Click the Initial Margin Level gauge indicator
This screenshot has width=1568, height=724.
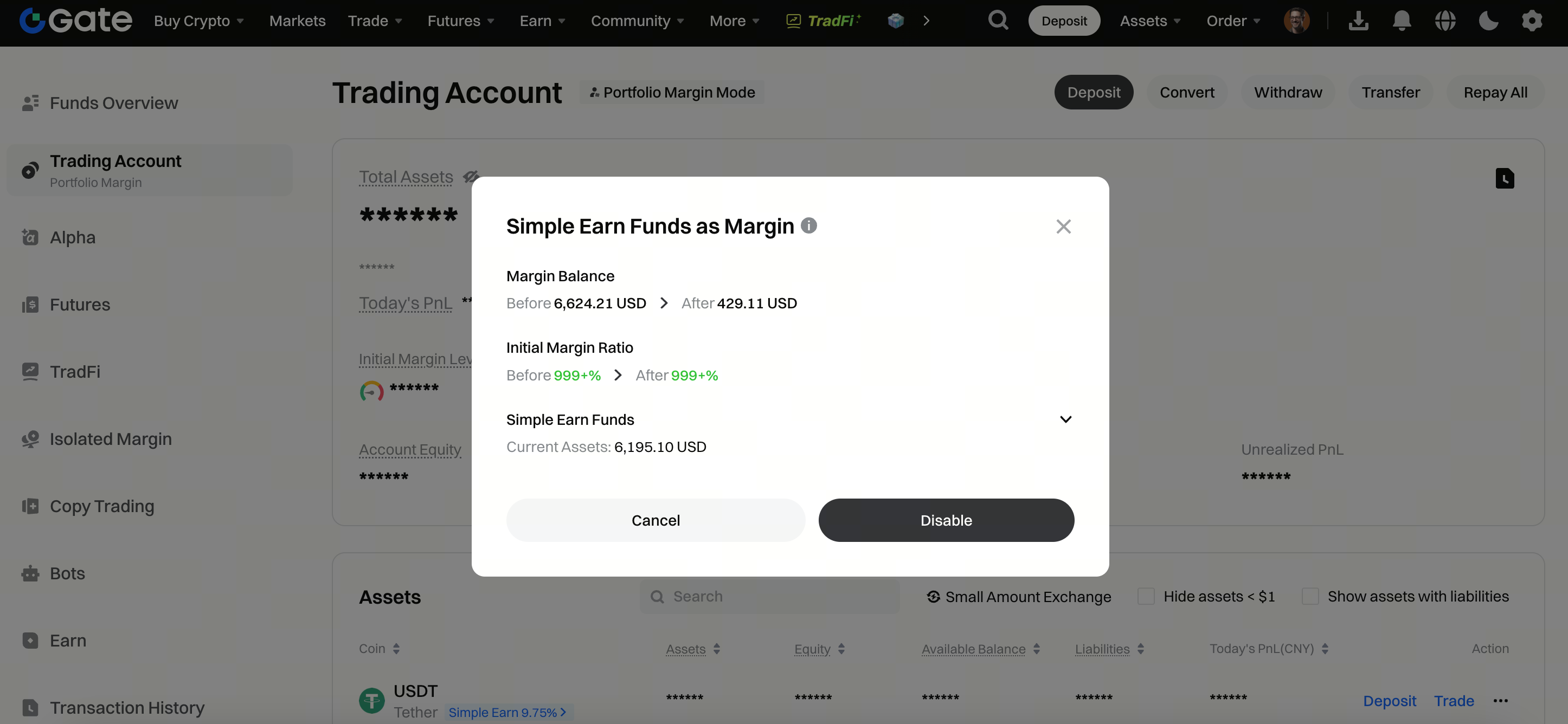(x=371, y=391)
